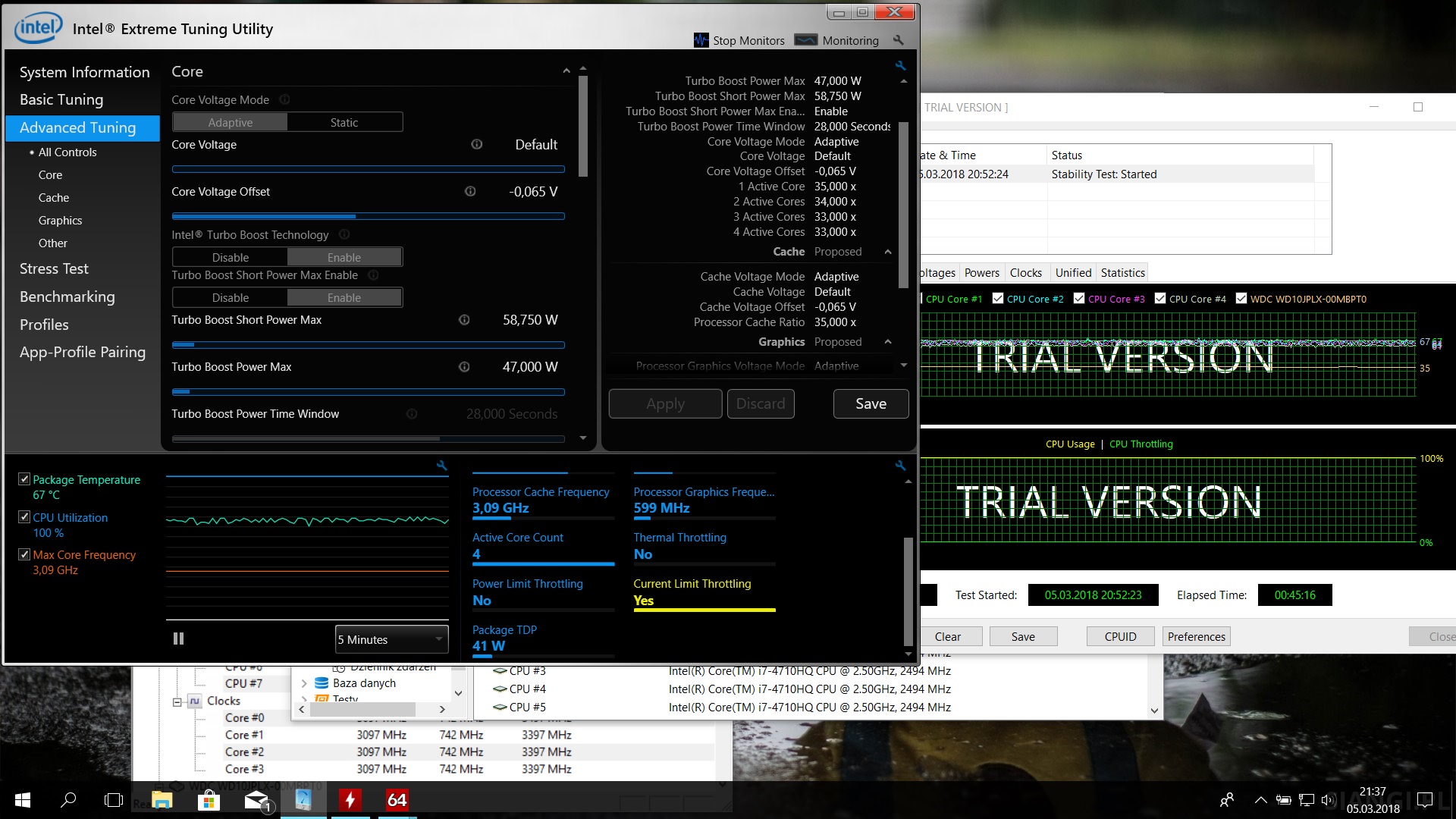Click the Monitoring icon in the header
The width and height of the screenshot is (1456, 819).
(805, 40)
